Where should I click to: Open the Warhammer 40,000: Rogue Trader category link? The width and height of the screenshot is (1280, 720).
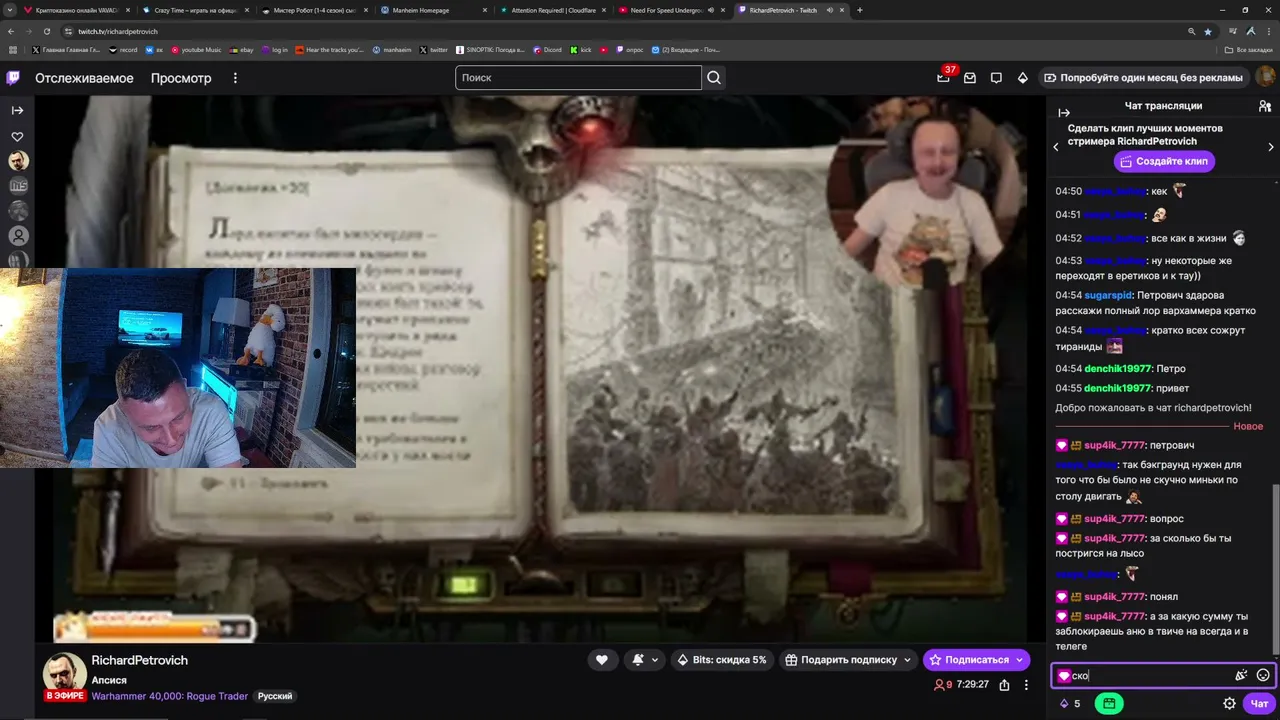pos(170,696)
